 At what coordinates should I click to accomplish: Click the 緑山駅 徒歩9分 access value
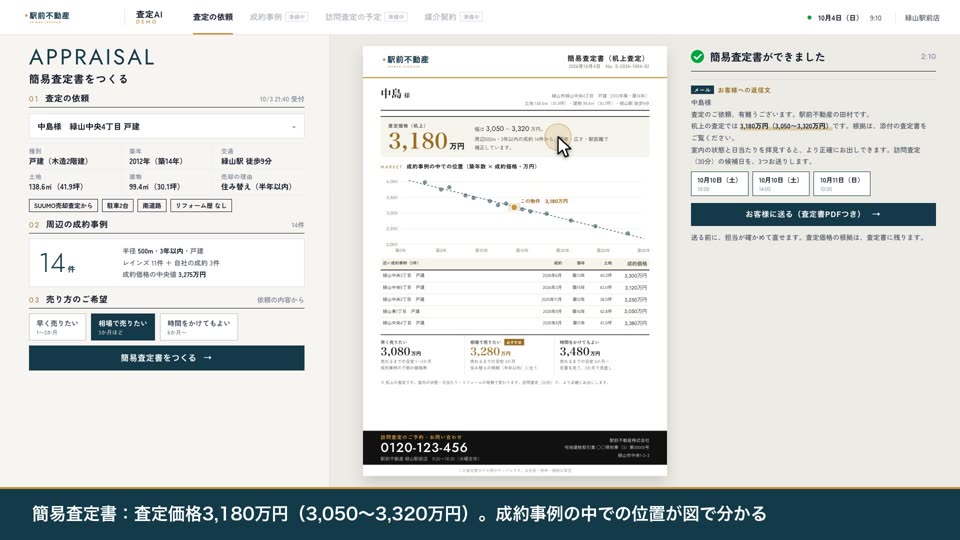tap(246, 162)
